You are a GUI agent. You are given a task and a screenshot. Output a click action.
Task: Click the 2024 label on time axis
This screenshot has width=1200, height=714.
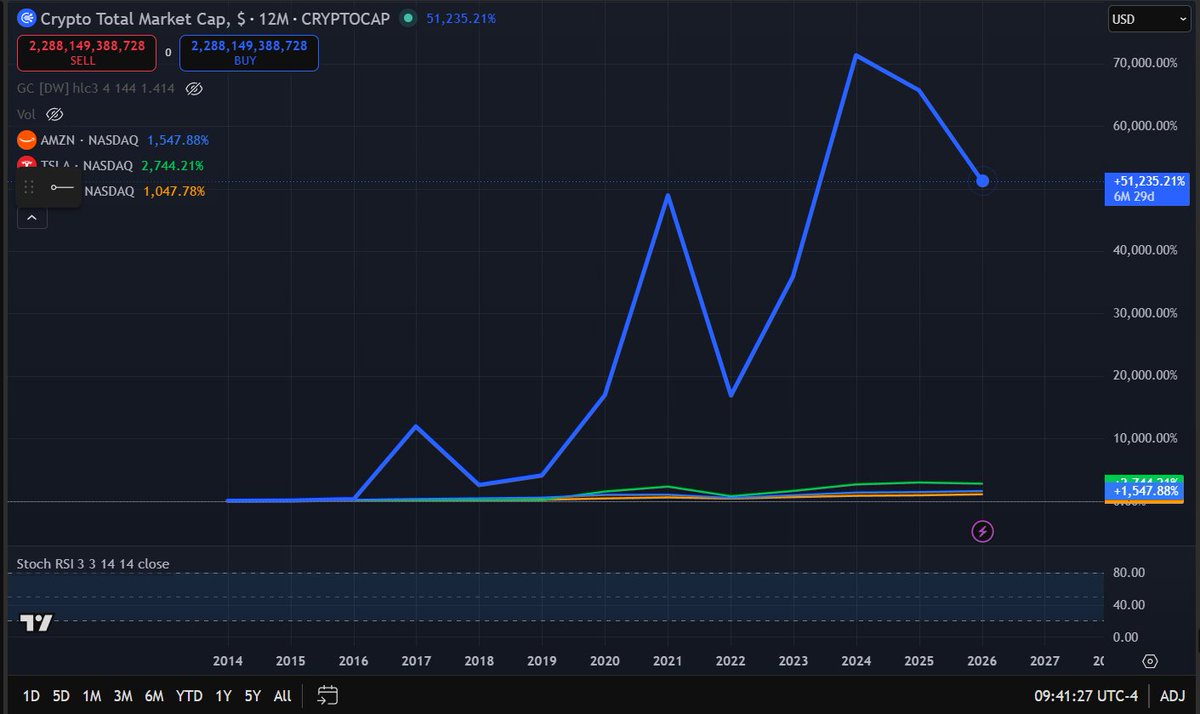point(856,661)
